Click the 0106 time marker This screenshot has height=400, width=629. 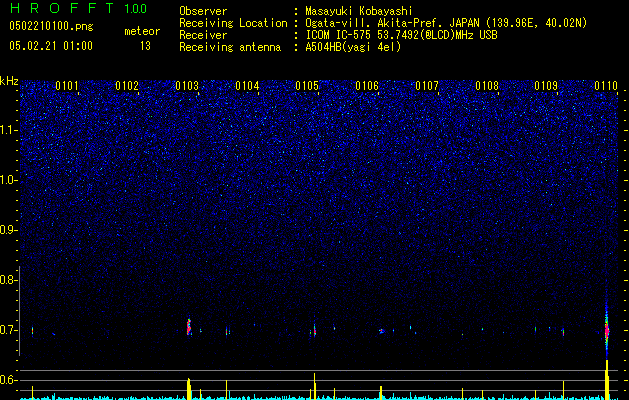367,86
